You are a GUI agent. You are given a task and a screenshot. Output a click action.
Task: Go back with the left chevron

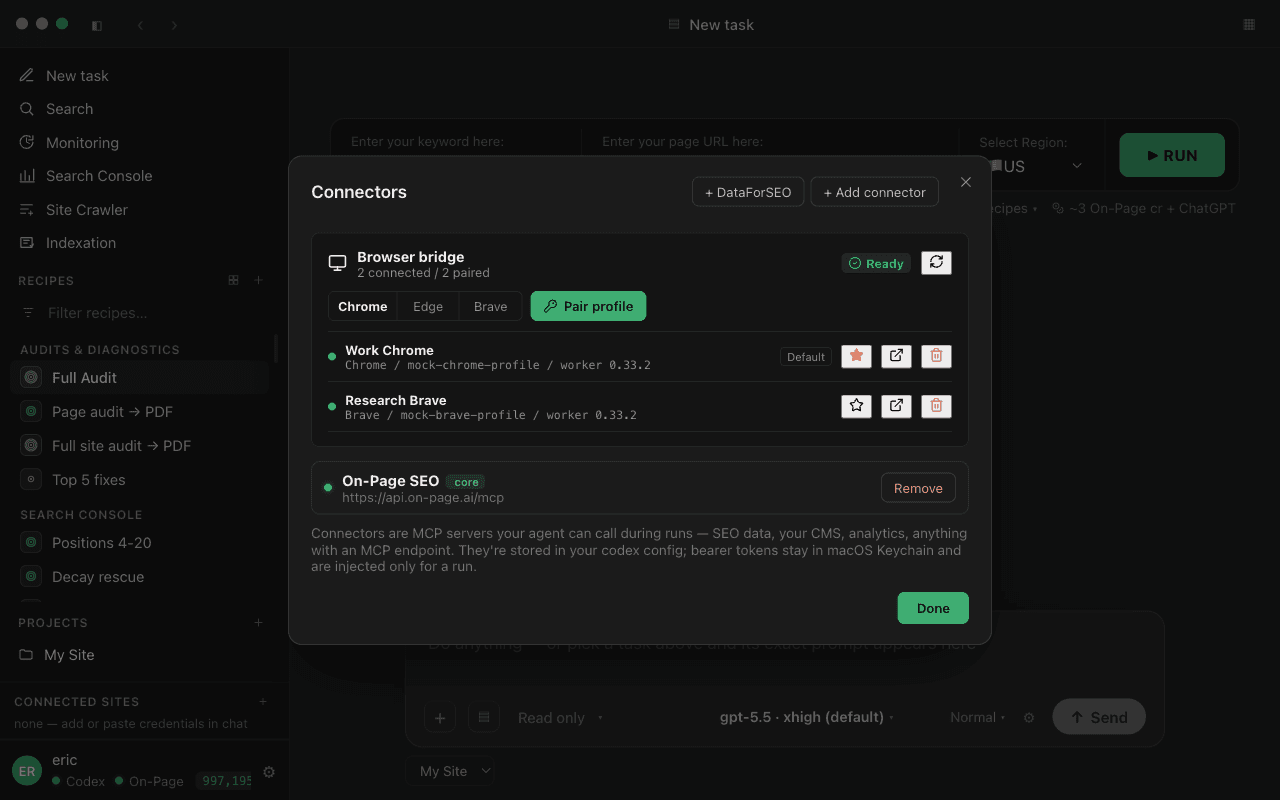click(140, 25)
